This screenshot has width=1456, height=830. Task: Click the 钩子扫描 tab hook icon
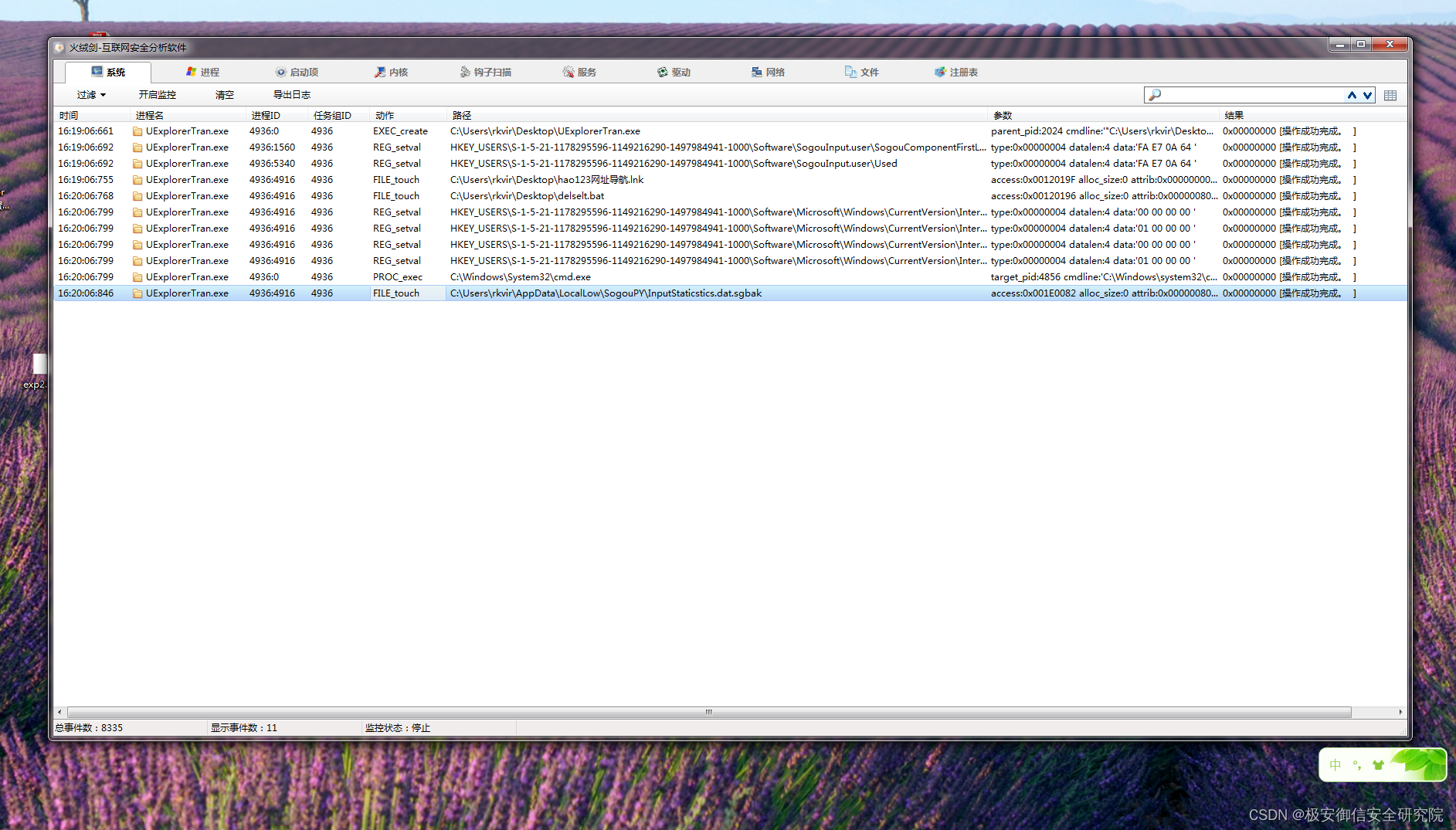click(x=465, y=72)
